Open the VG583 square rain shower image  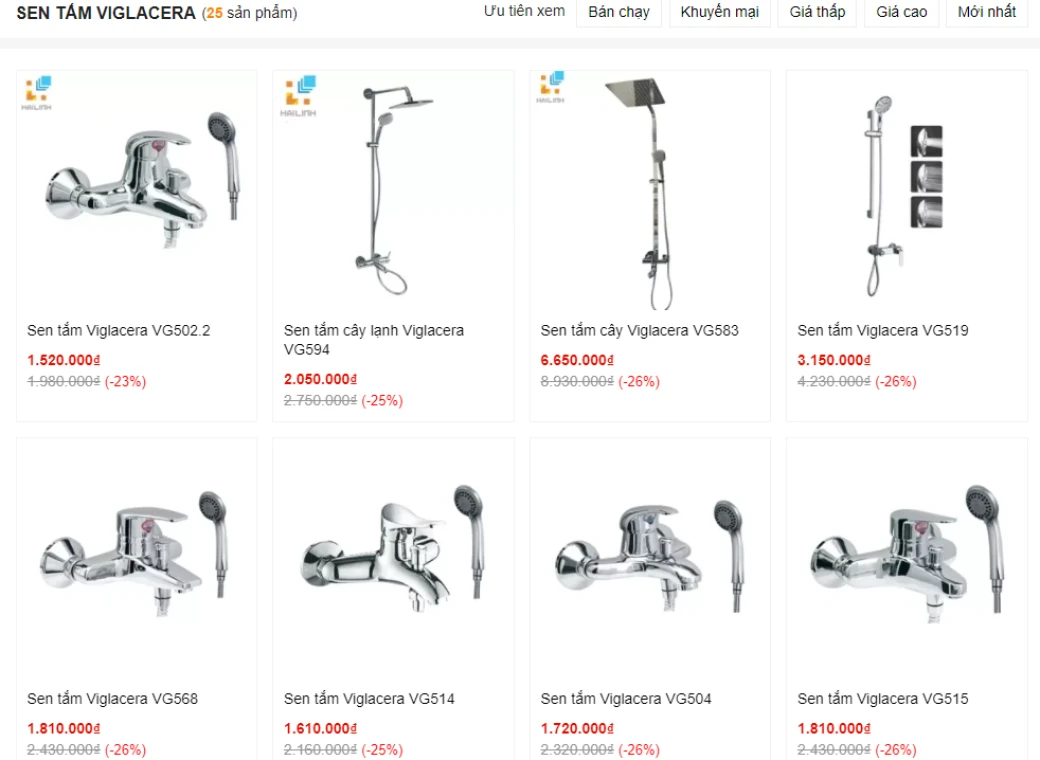coord(645,193)
